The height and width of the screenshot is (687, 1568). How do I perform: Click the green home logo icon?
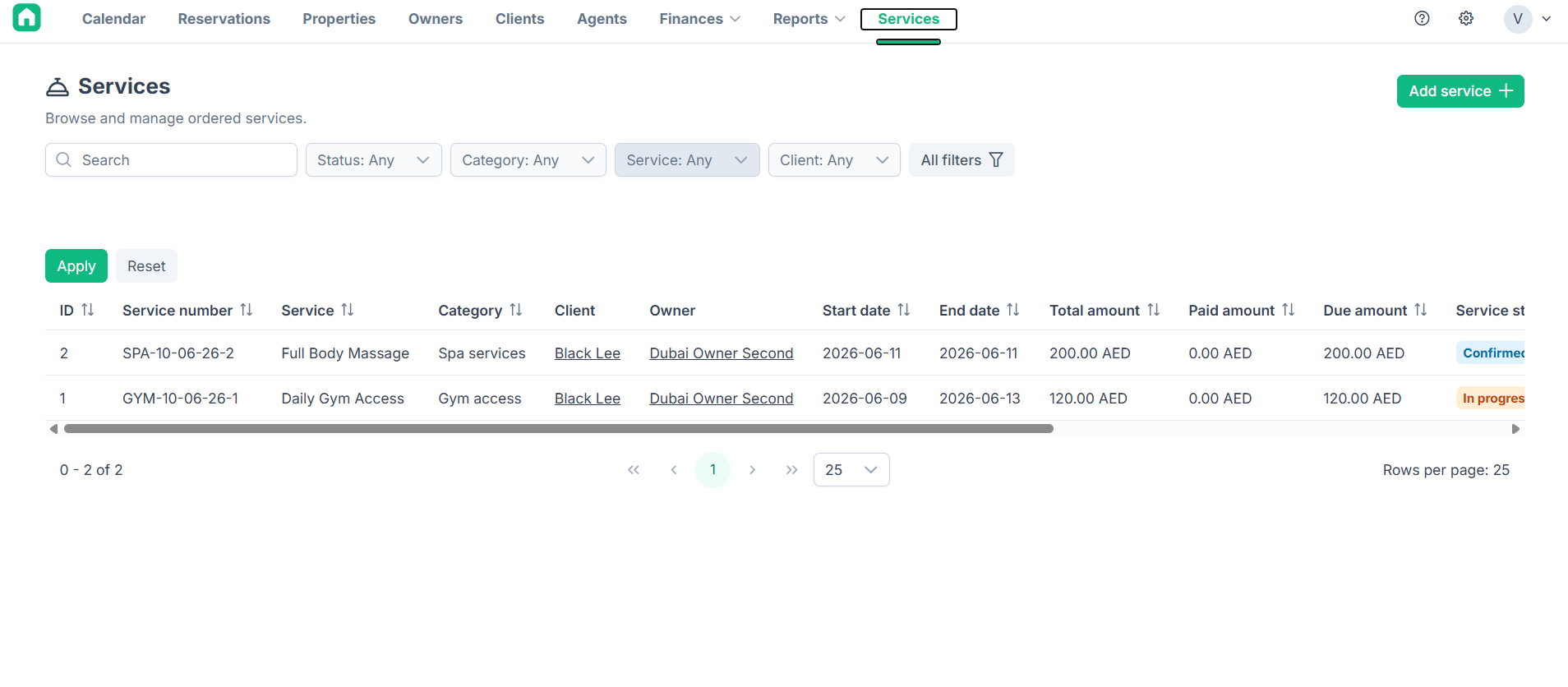(x=26, y=17)
